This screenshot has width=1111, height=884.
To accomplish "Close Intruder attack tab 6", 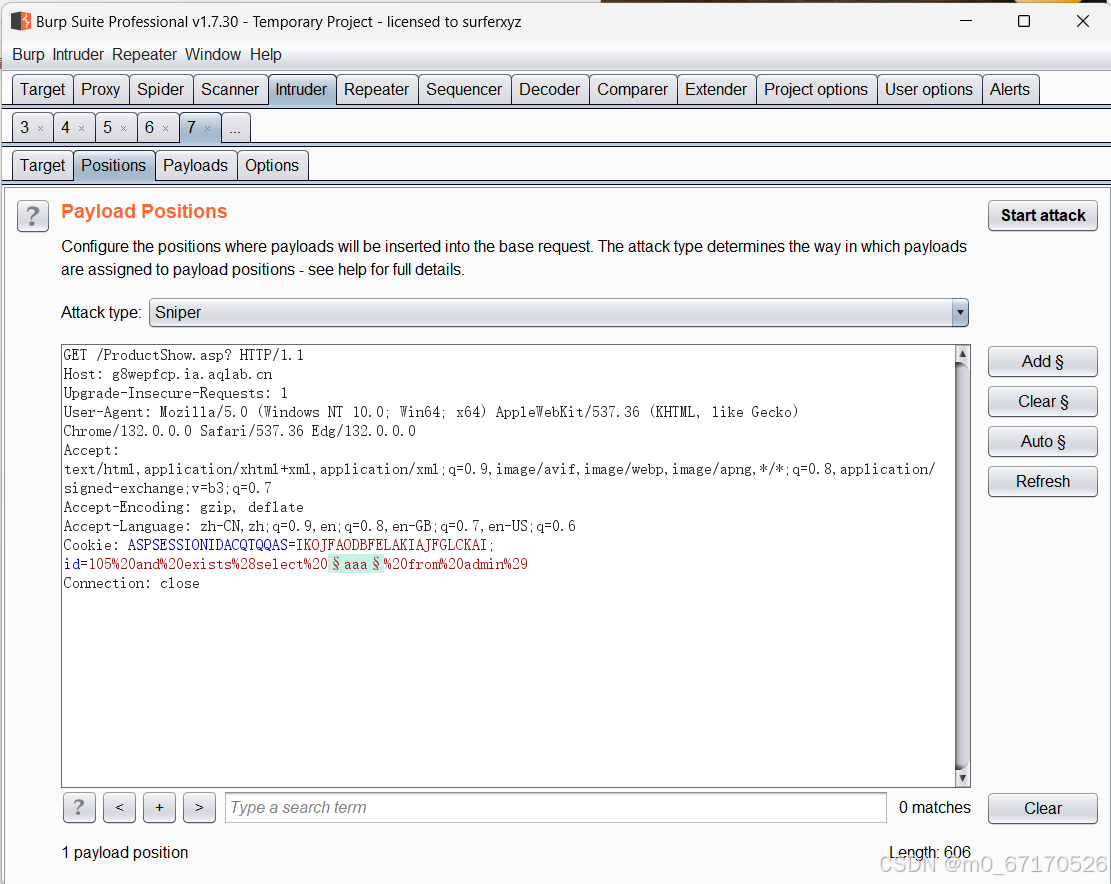I will point(165,128).
